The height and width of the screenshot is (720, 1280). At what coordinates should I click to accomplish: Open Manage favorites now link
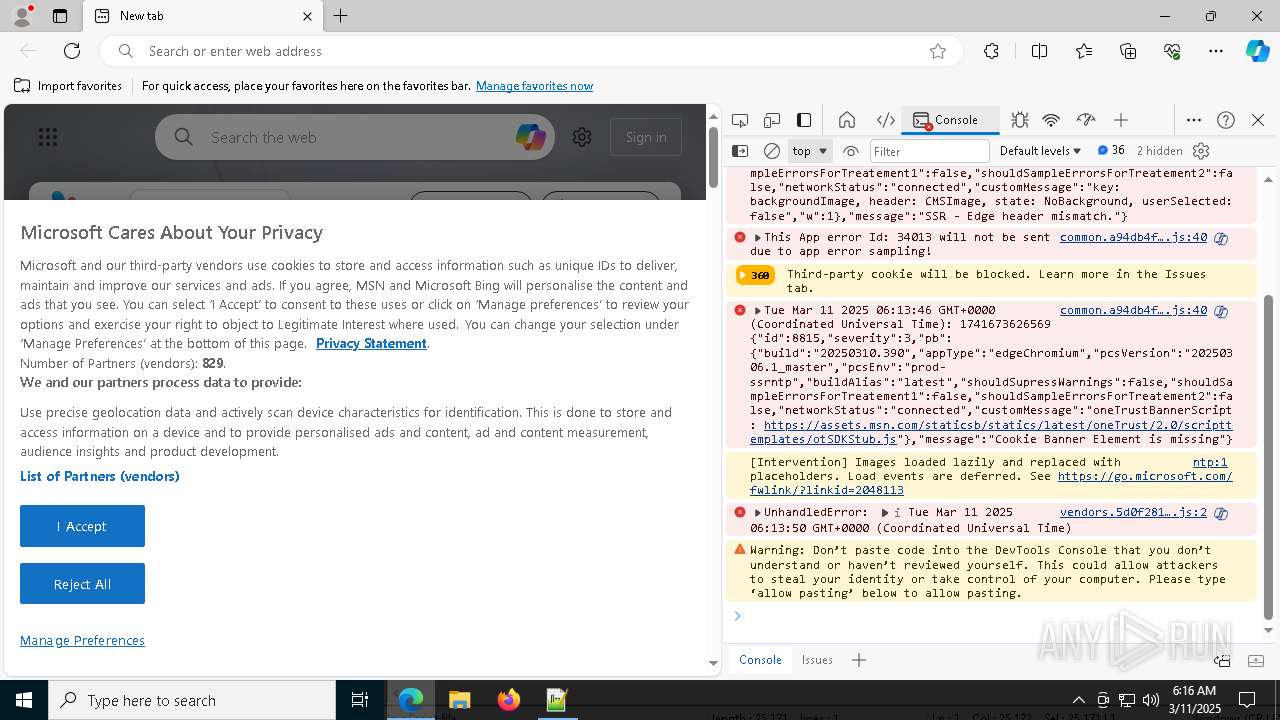[x=534, y=86]
